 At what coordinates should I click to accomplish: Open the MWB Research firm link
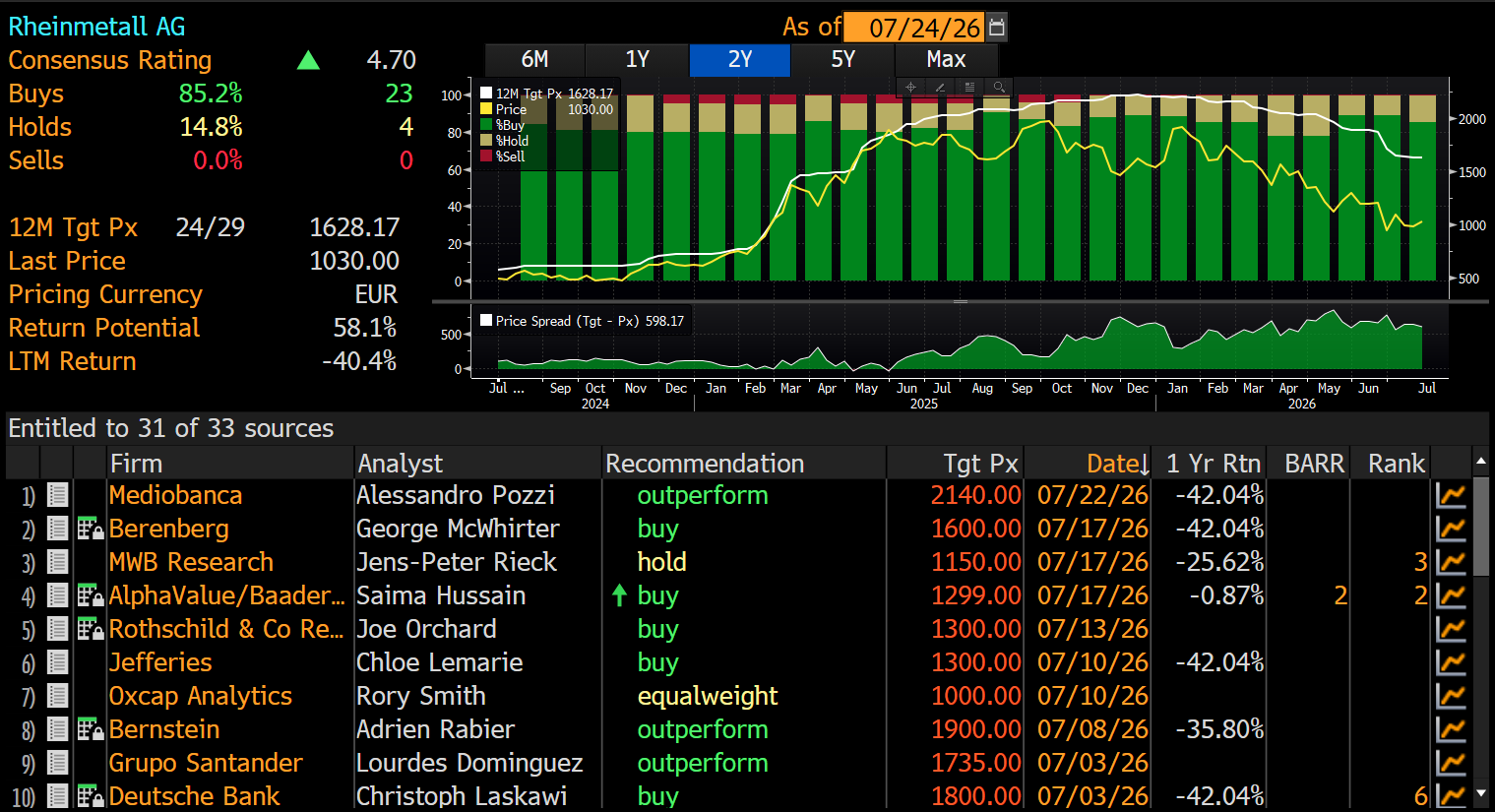click(191, 562)
